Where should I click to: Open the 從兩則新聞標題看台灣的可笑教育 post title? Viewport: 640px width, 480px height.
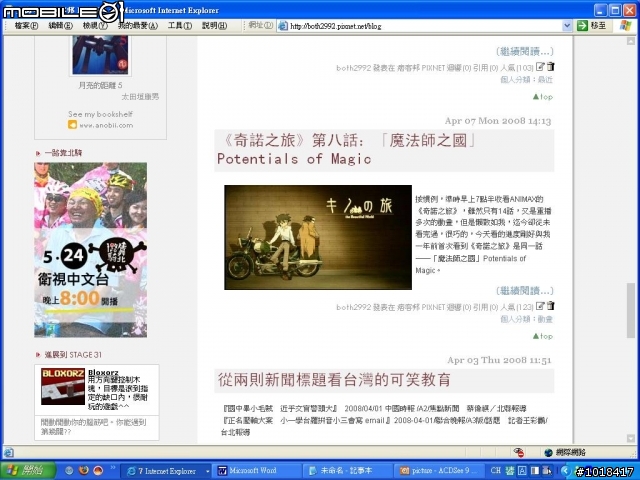pyautogui.click(x=334, y=380)
